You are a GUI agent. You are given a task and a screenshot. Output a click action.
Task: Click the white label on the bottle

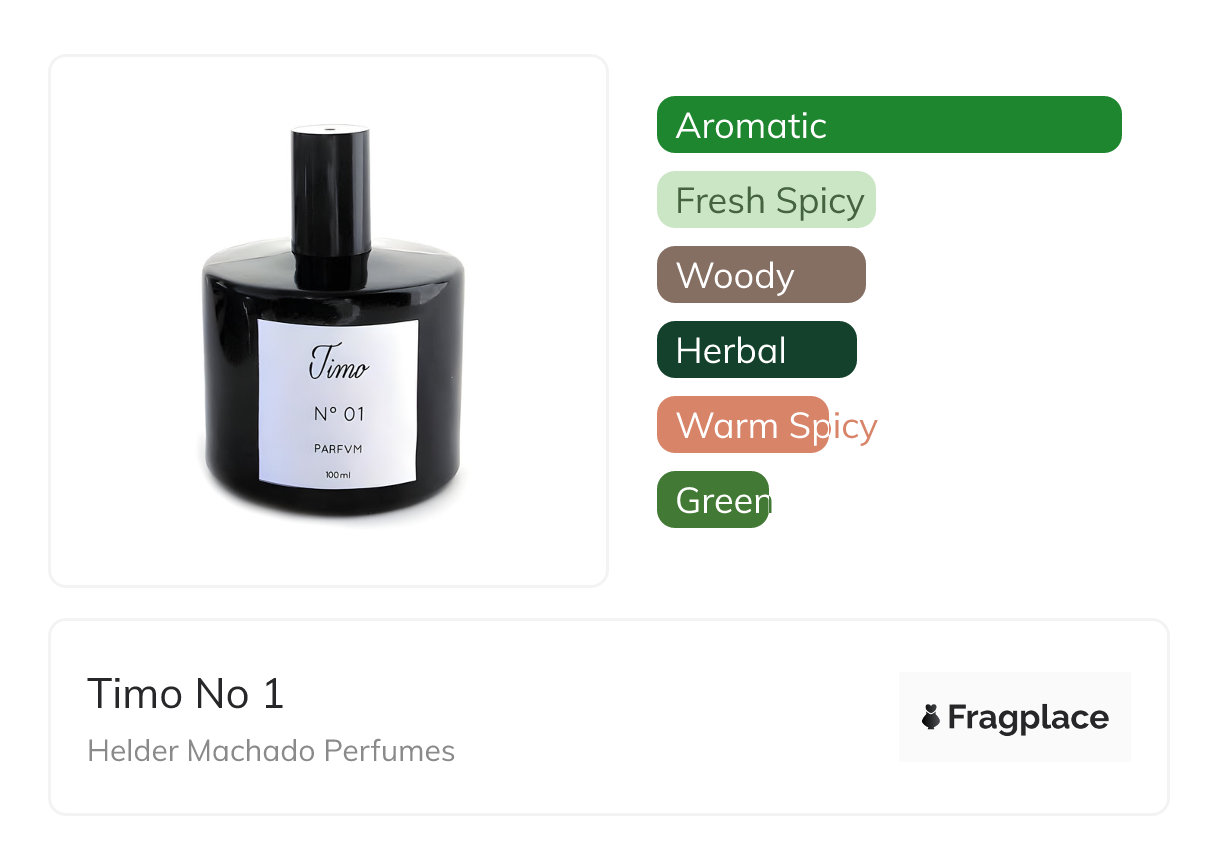tap(337, 402)
